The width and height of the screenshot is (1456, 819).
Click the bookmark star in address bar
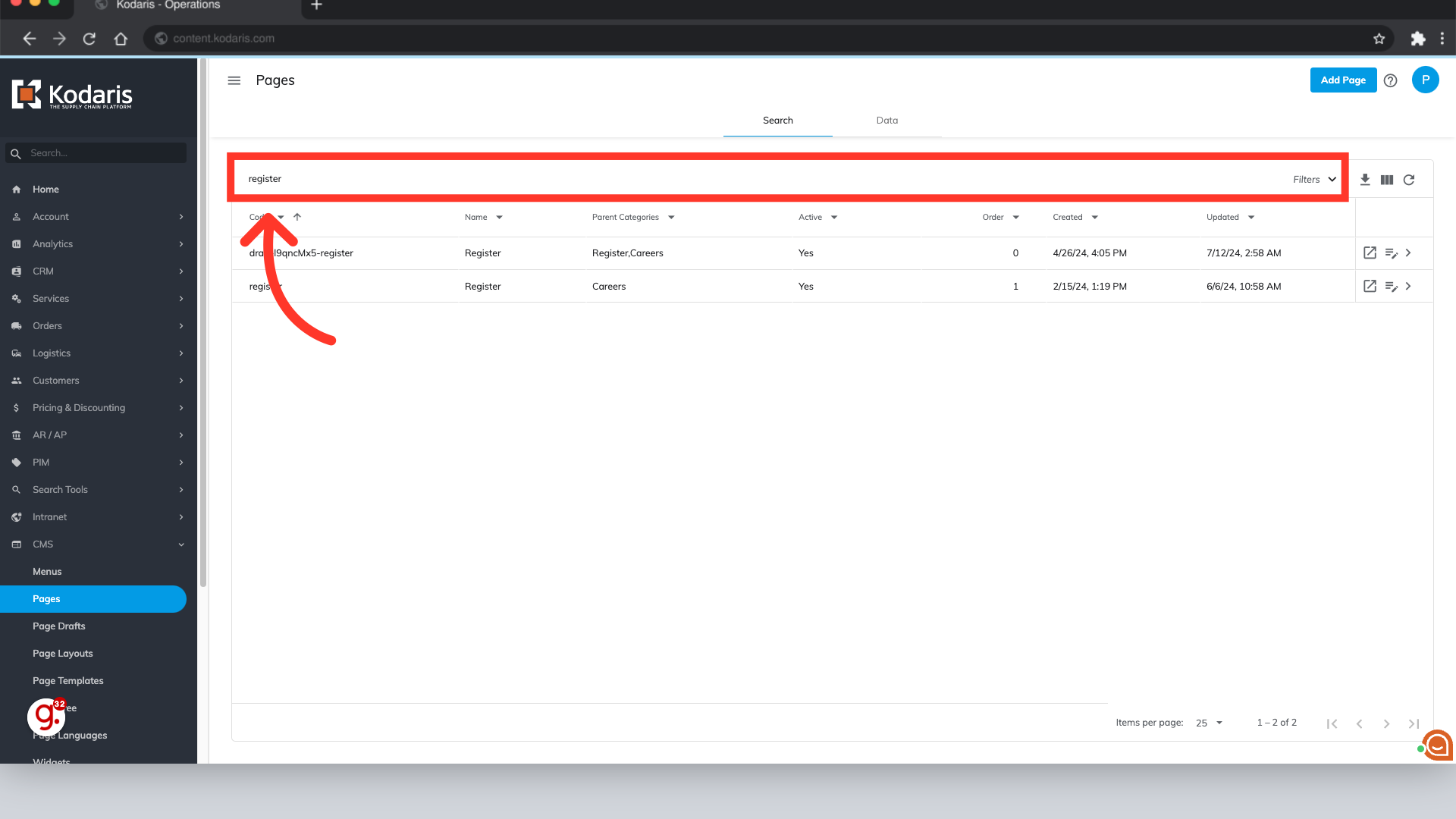1379,39
